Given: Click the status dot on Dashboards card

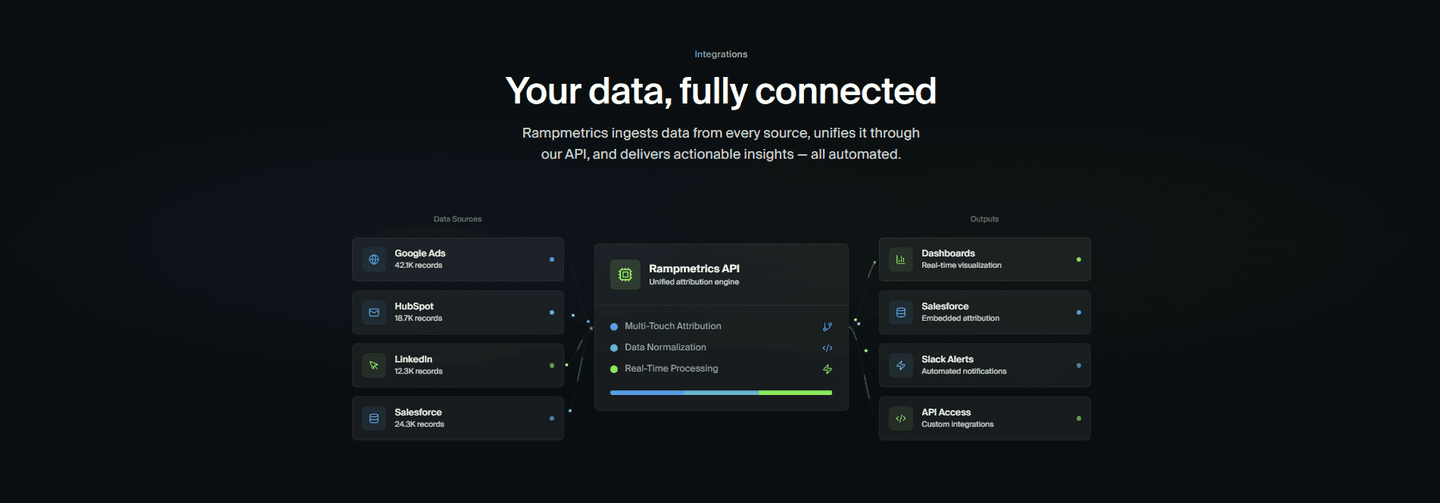Looking at the screenshot, I should (x=1078, y=259).
